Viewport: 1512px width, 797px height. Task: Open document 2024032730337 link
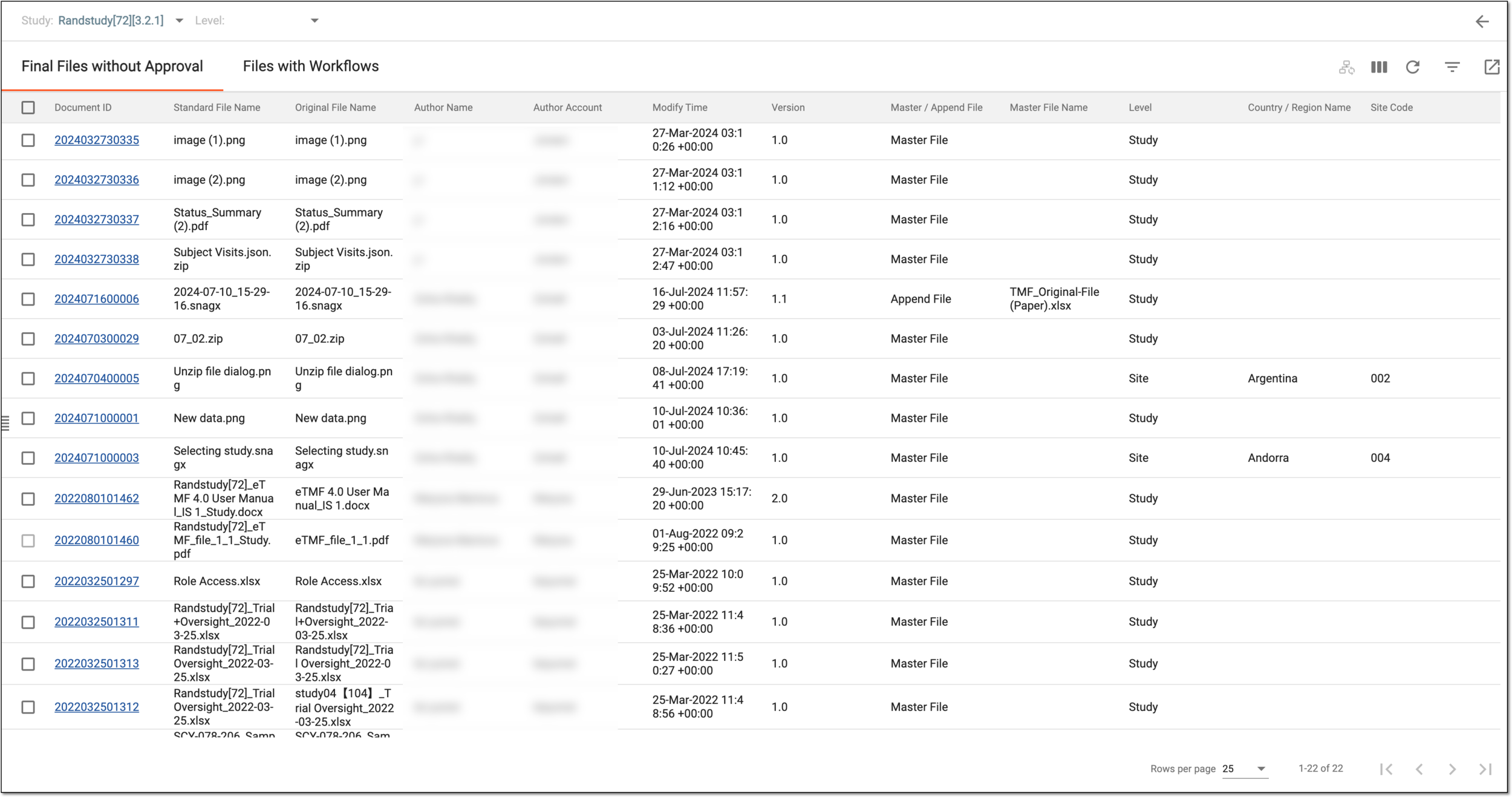point(97,220)
